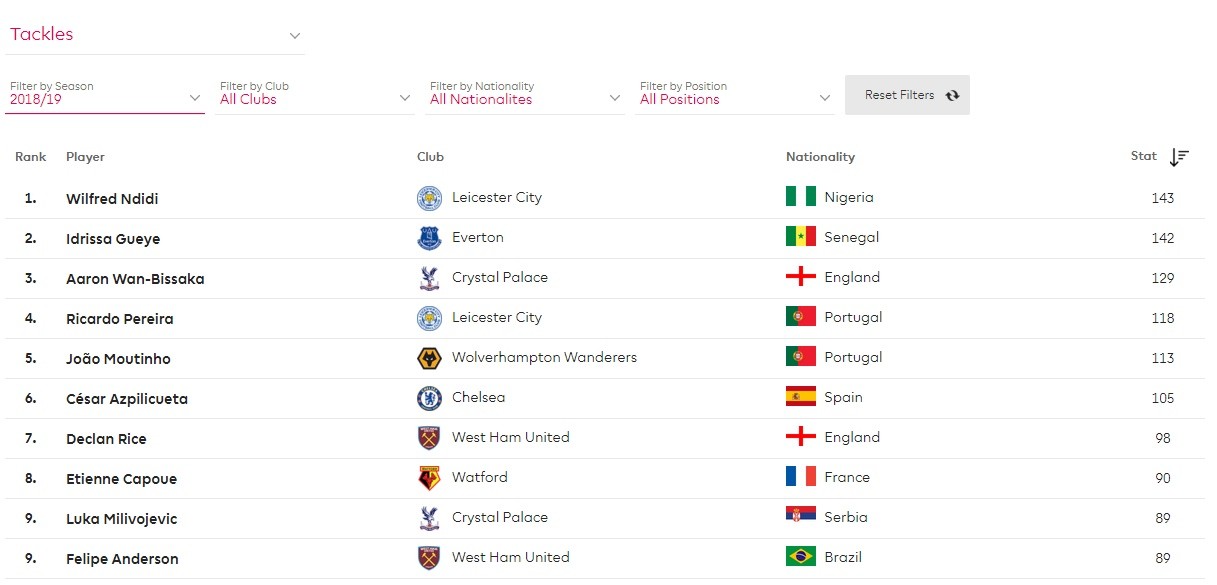Screen dimensions: 1217x585
Task: Click the Stat column header
Action: [x=1143, y=156]
